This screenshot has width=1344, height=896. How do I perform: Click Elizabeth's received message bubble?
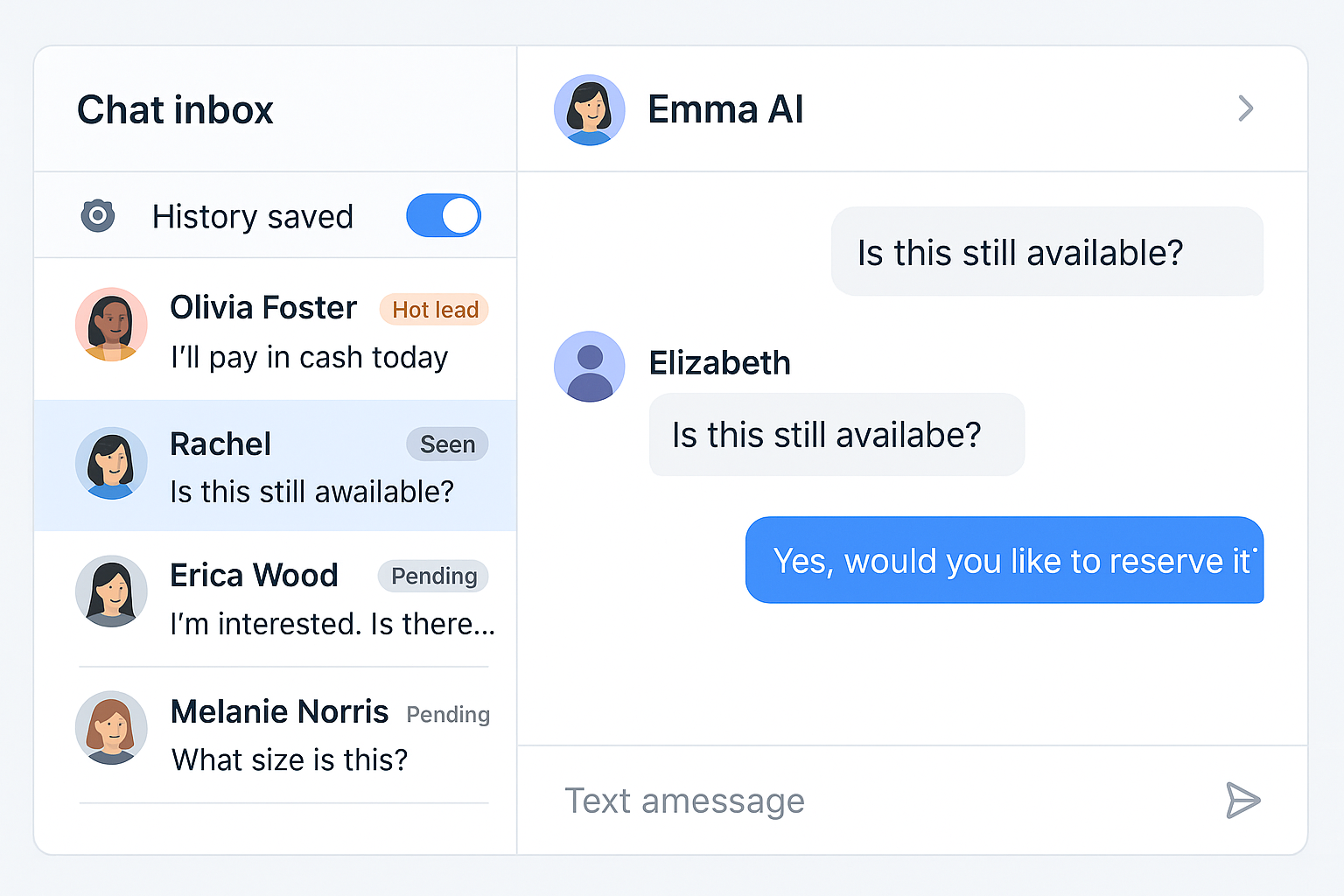(836, 435)
